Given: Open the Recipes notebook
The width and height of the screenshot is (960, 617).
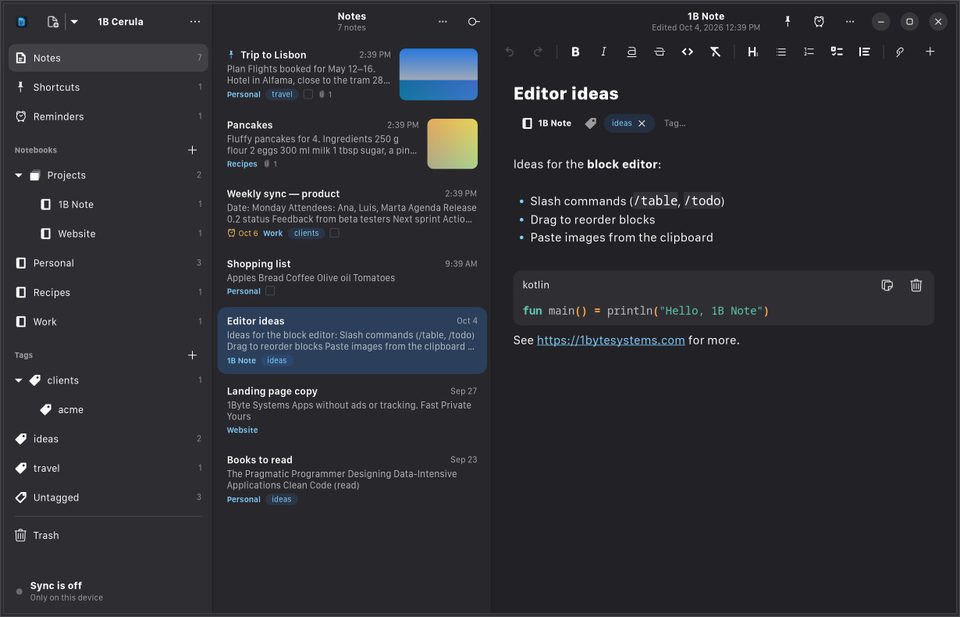Looking at the screenshot, I should (x=108, y=293).
